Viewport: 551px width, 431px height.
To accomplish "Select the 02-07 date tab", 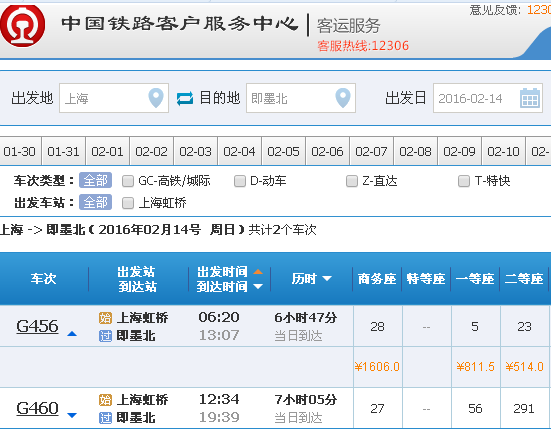I will (x=371, y=151).
